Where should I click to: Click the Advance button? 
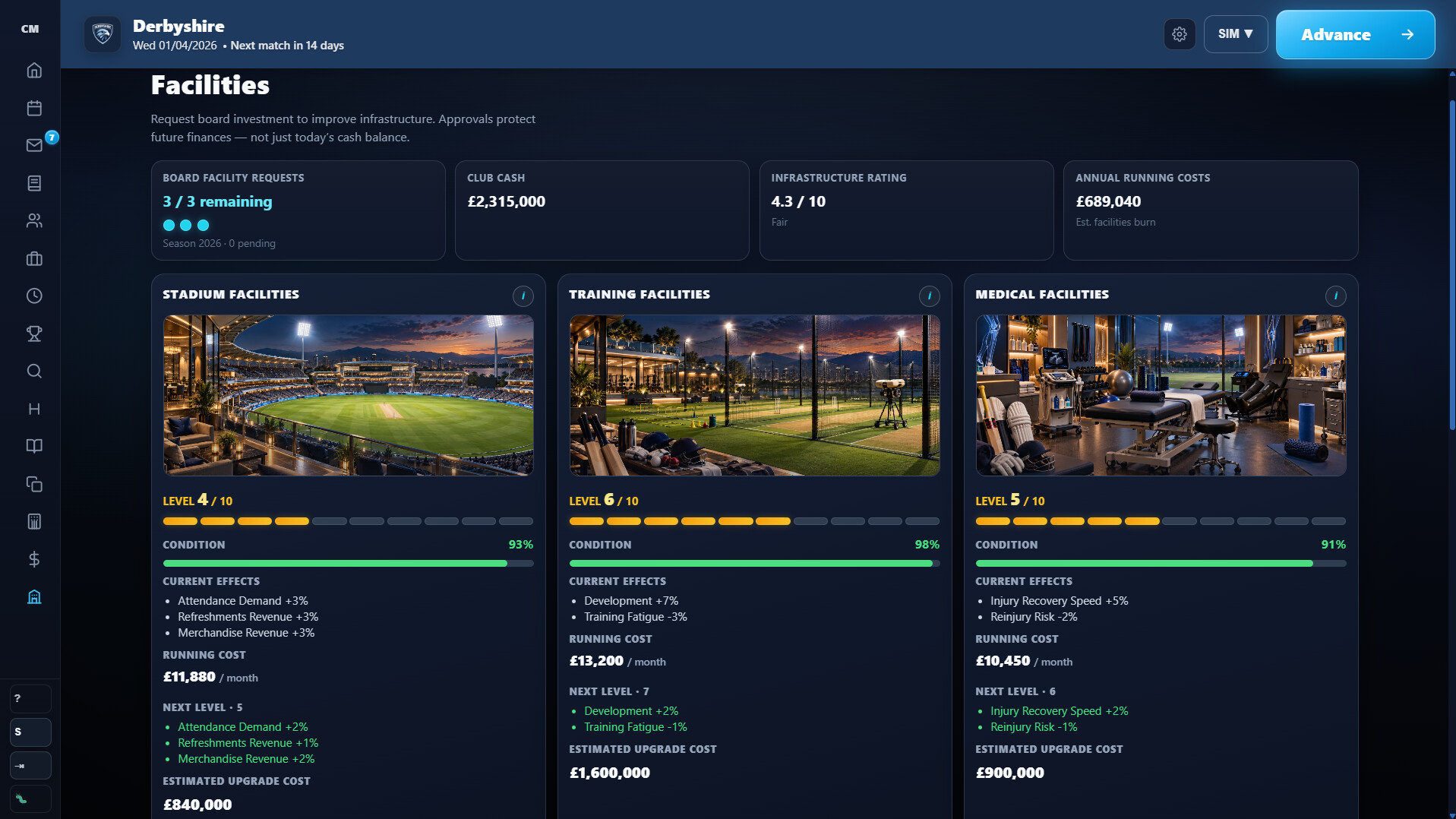1355,34
